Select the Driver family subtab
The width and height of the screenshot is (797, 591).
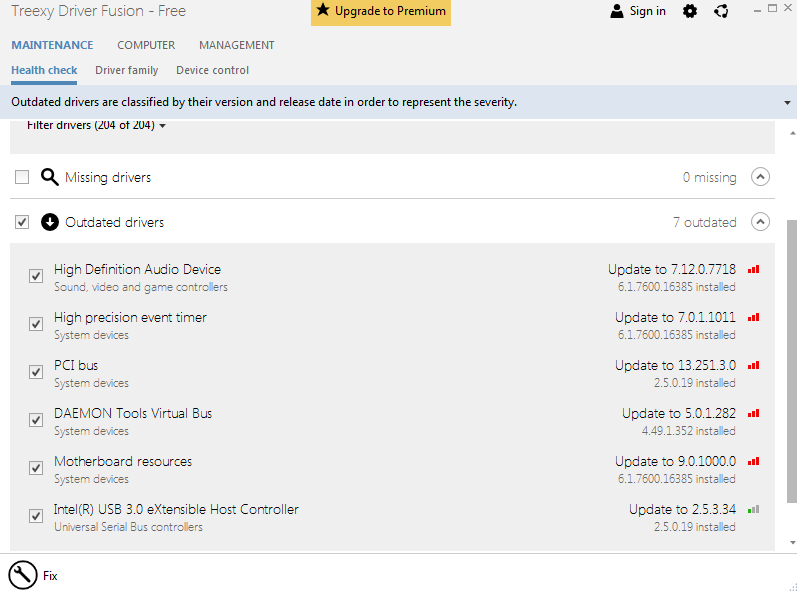coord(127,70)
